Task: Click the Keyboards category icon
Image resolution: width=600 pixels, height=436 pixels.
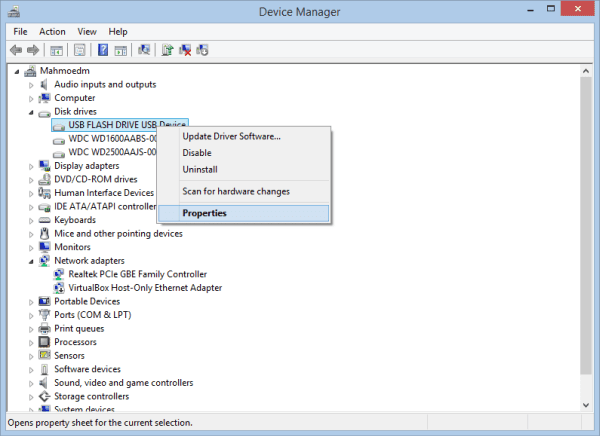Action: pyautogui.click(x=44, y=220)
